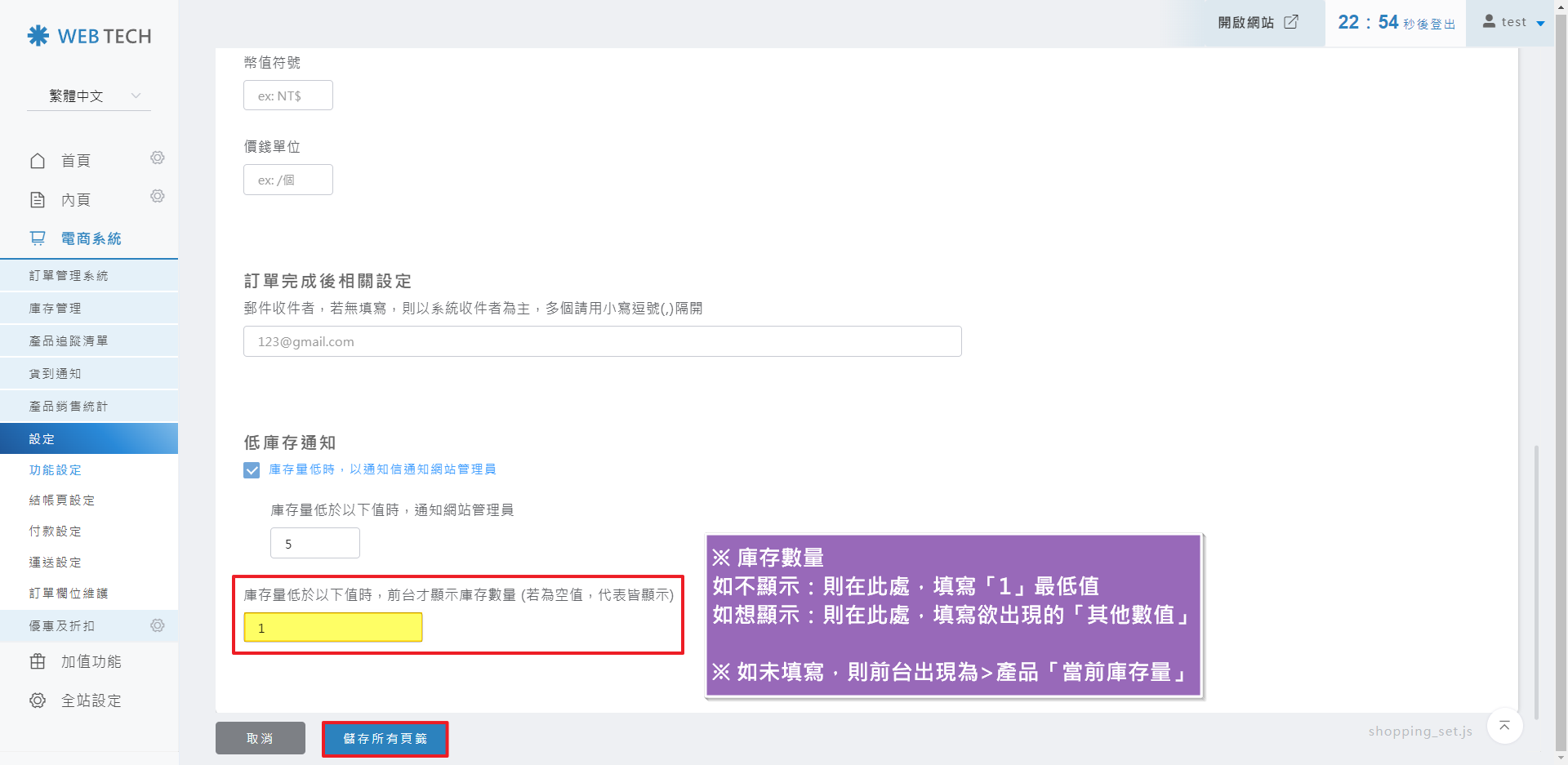Click the WEB TECH asterisk logo

point(38,36)
